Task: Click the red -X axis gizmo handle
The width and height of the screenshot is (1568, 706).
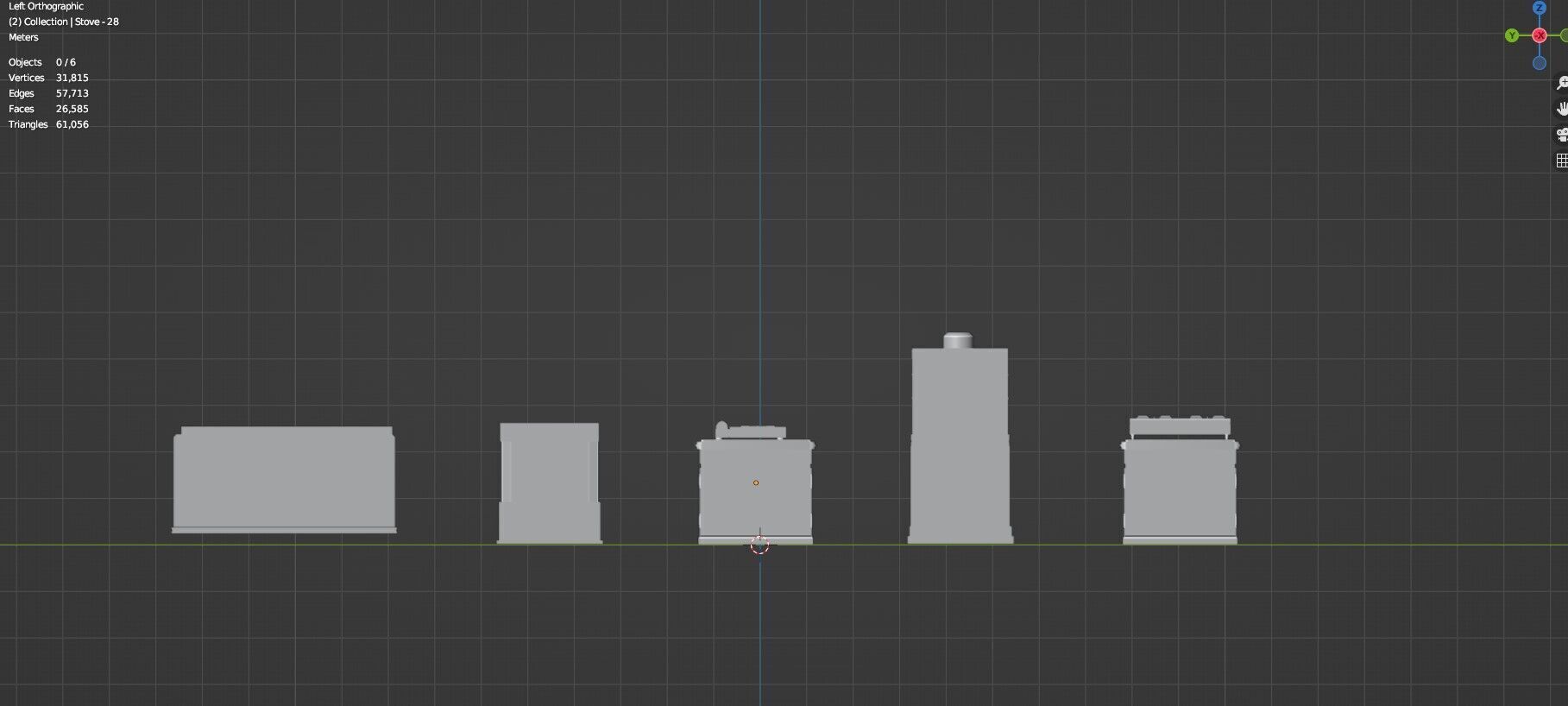Action: click(x=1540, y=35)
